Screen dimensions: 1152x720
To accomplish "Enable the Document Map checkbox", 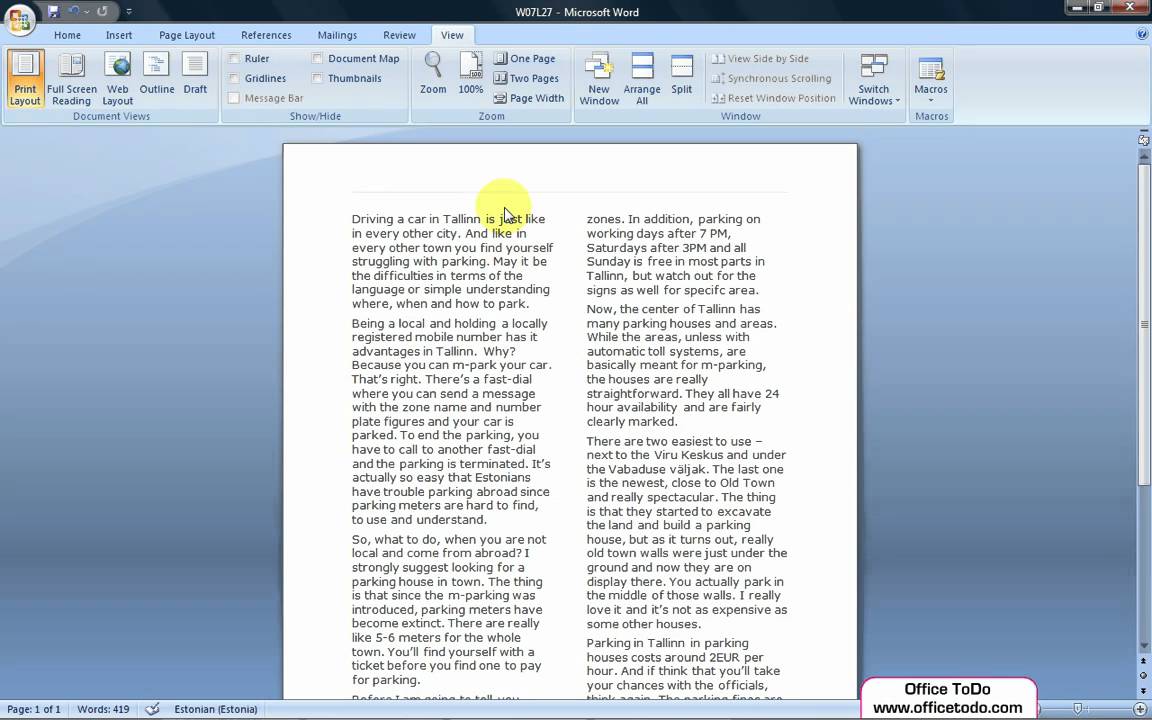I will 317,59.
